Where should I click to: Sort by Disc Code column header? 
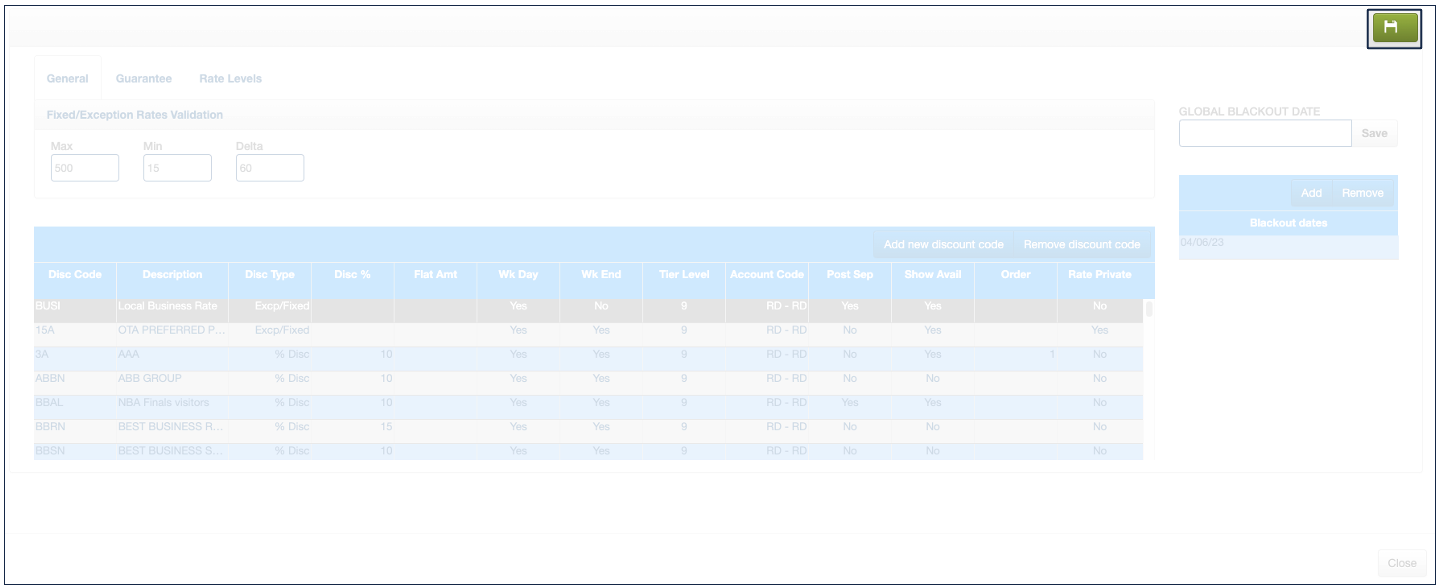click(x=75, y=275)
